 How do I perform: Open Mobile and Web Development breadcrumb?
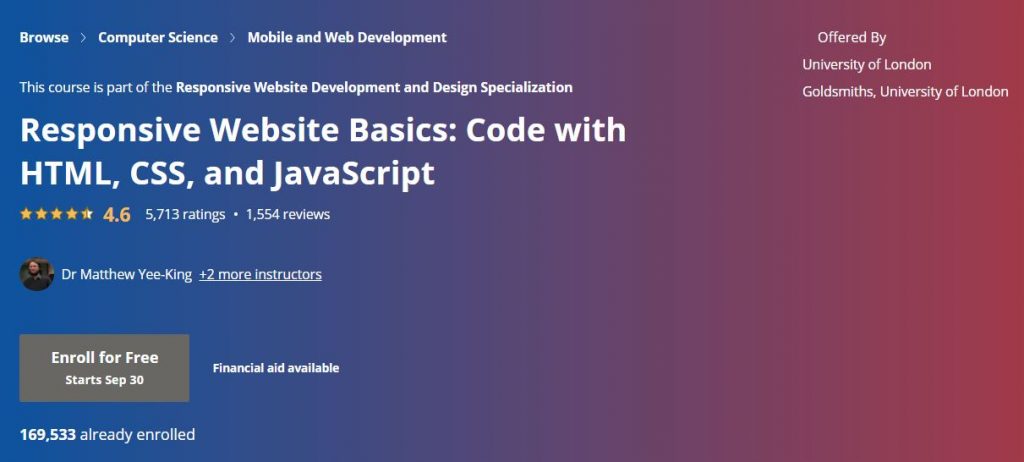tap(347, 37)
